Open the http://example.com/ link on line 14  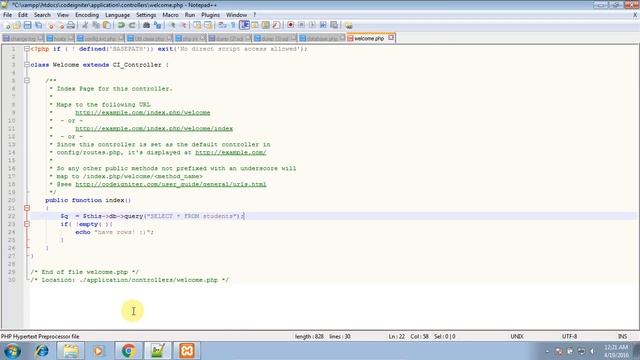click(231, 153)
